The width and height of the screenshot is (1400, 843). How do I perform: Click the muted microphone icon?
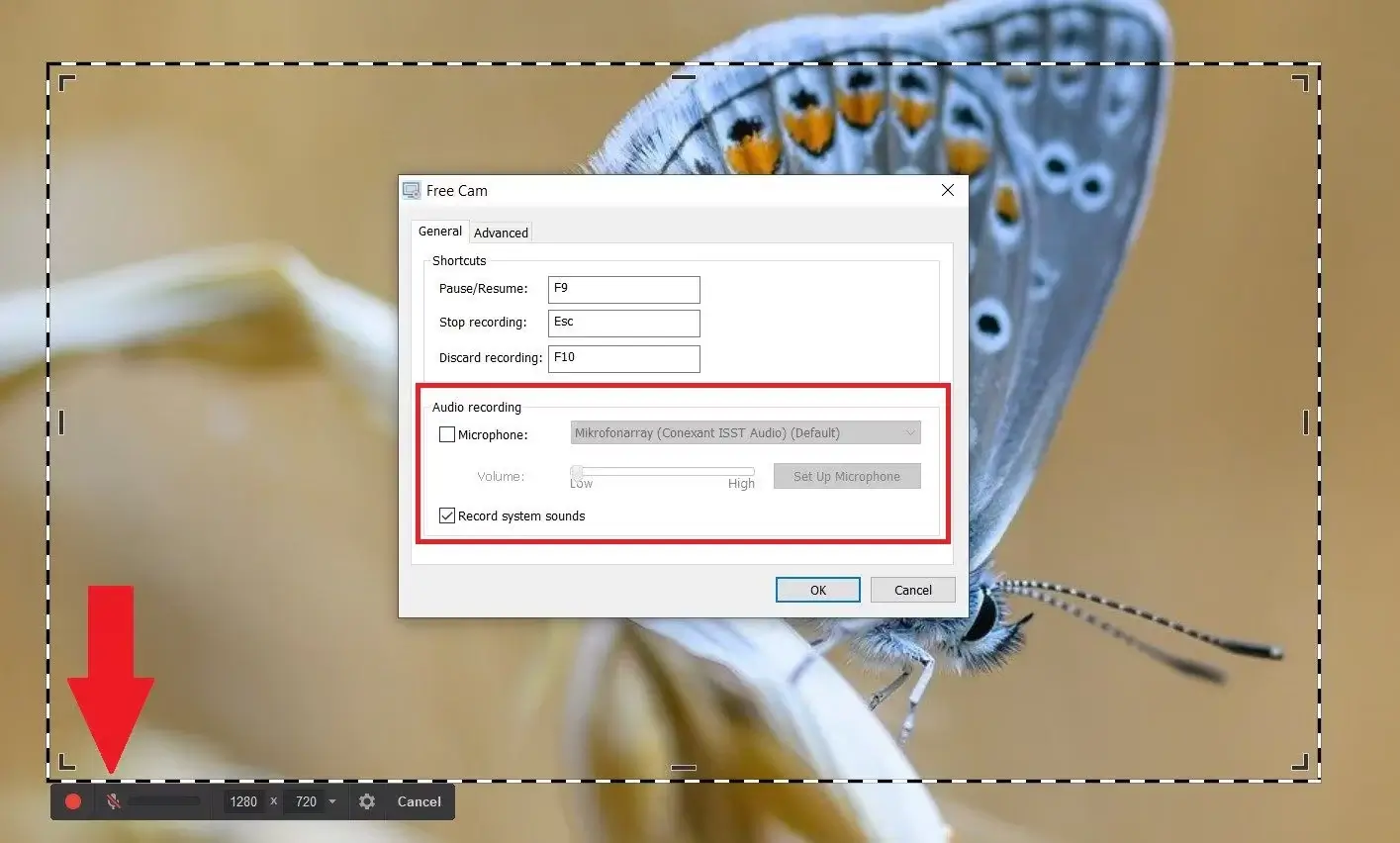(x=114, y=801)
